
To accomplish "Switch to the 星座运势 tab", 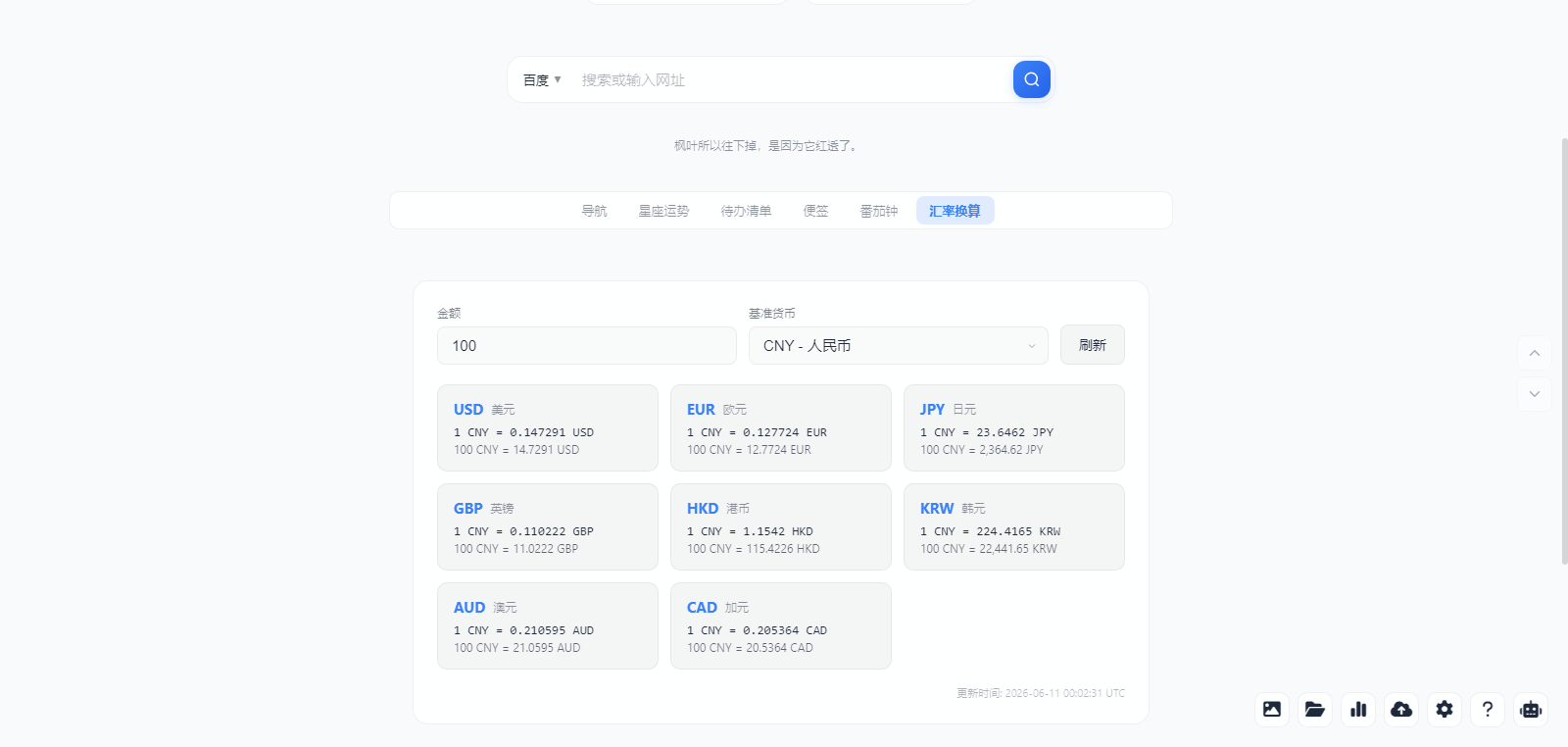I will tap(663, 211).
